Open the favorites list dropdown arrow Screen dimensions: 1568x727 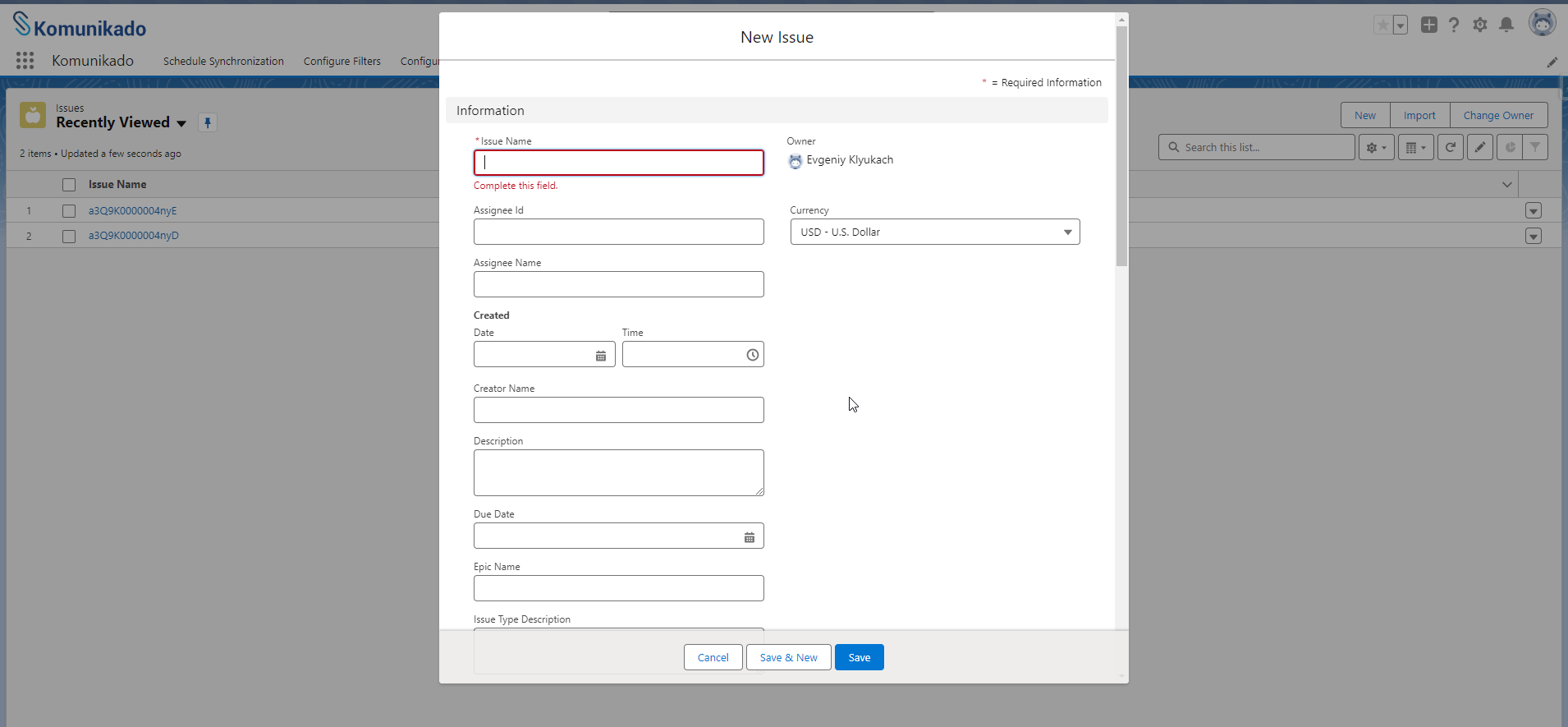click(x=1401, y=25)
